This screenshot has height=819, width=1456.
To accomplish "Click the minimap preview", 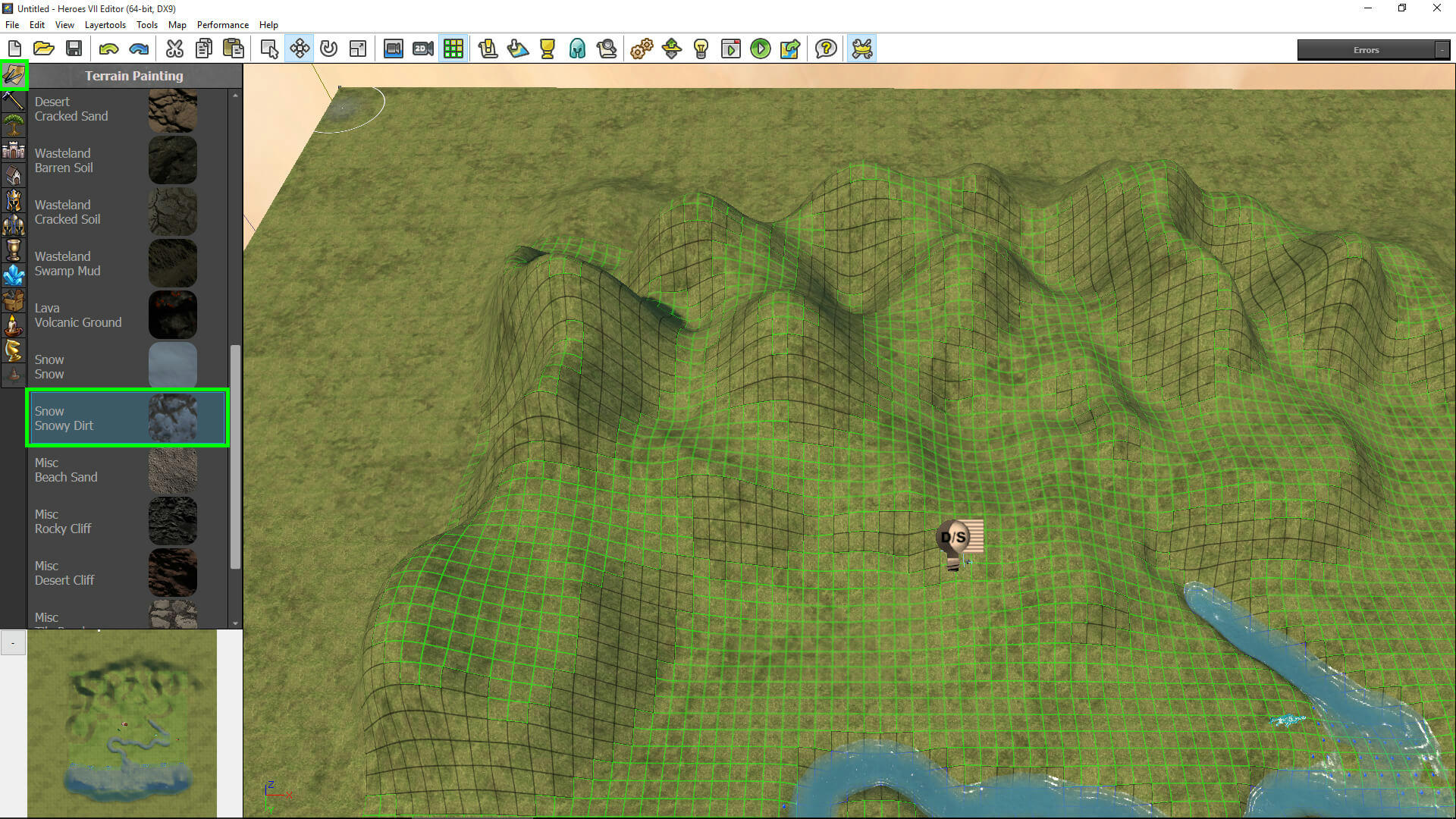I will pyautogui.click(x=122, y=724).
